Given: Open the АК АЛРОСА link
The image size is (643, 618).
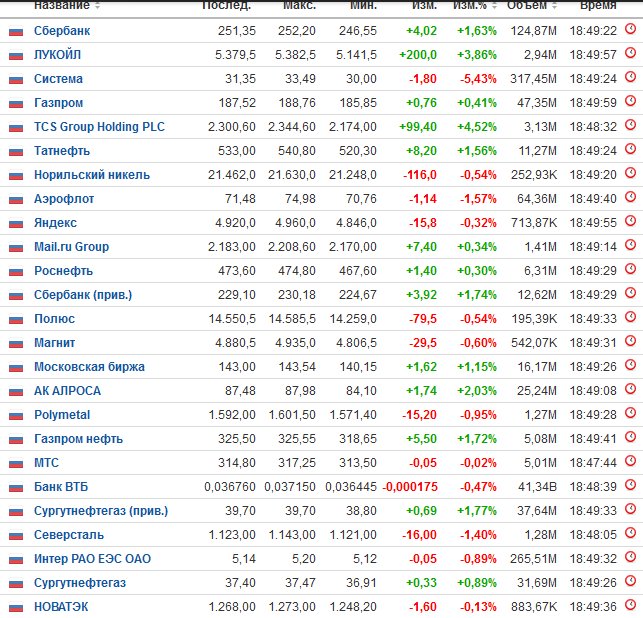Looking at the screenshot, I should tap(67, 390).
